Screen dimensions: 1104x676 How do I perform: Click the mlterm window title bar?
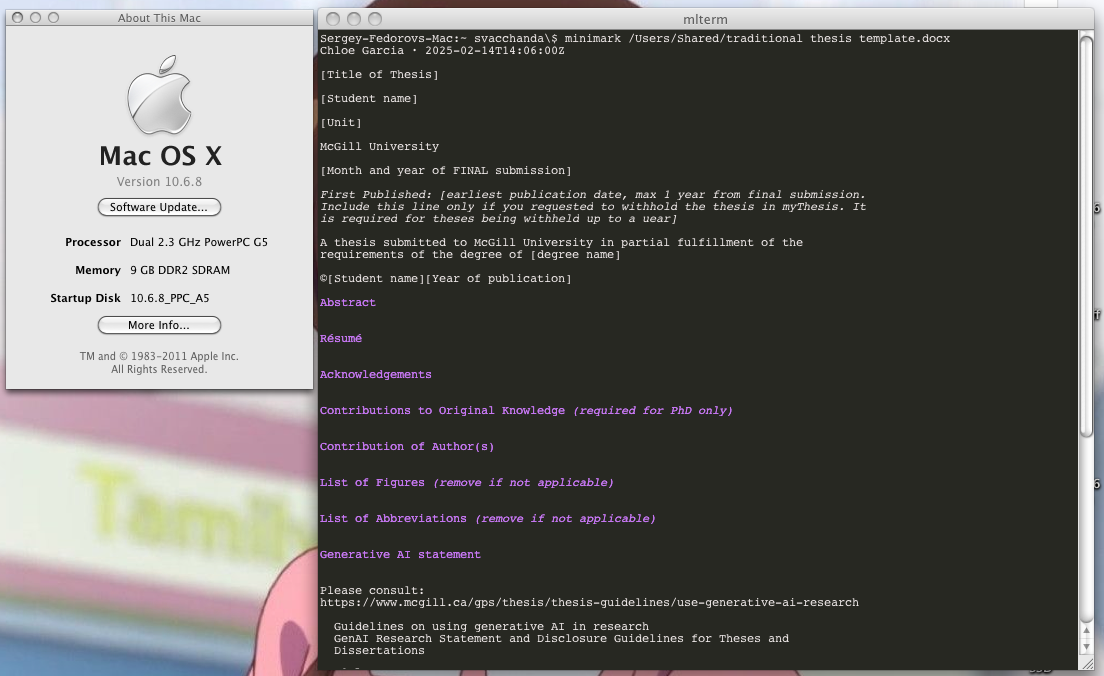click(x=705, y=19)
